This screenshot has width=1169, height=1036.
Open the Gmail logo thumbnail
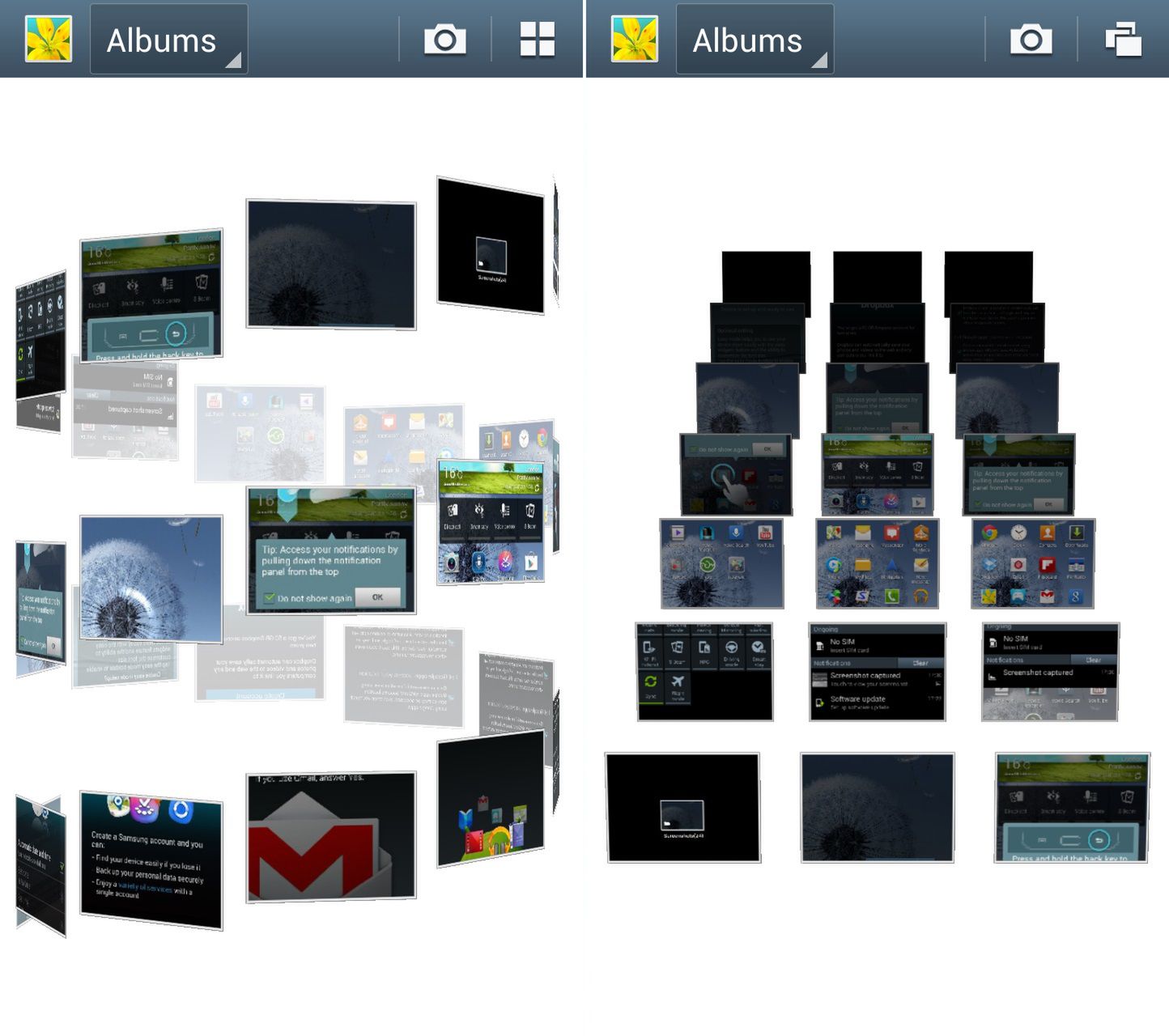[331, 837]
